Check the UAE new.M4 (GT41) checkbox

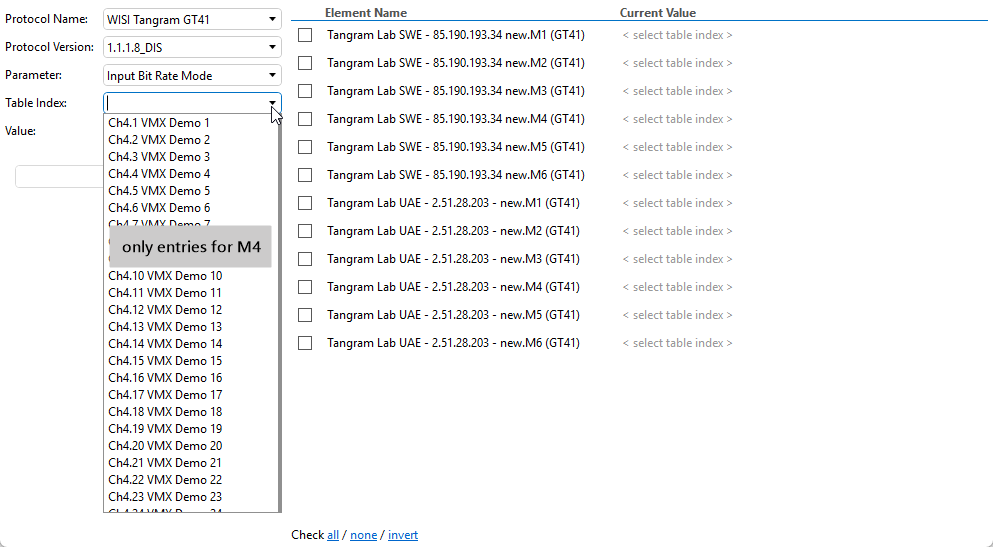tap(305, 287)
